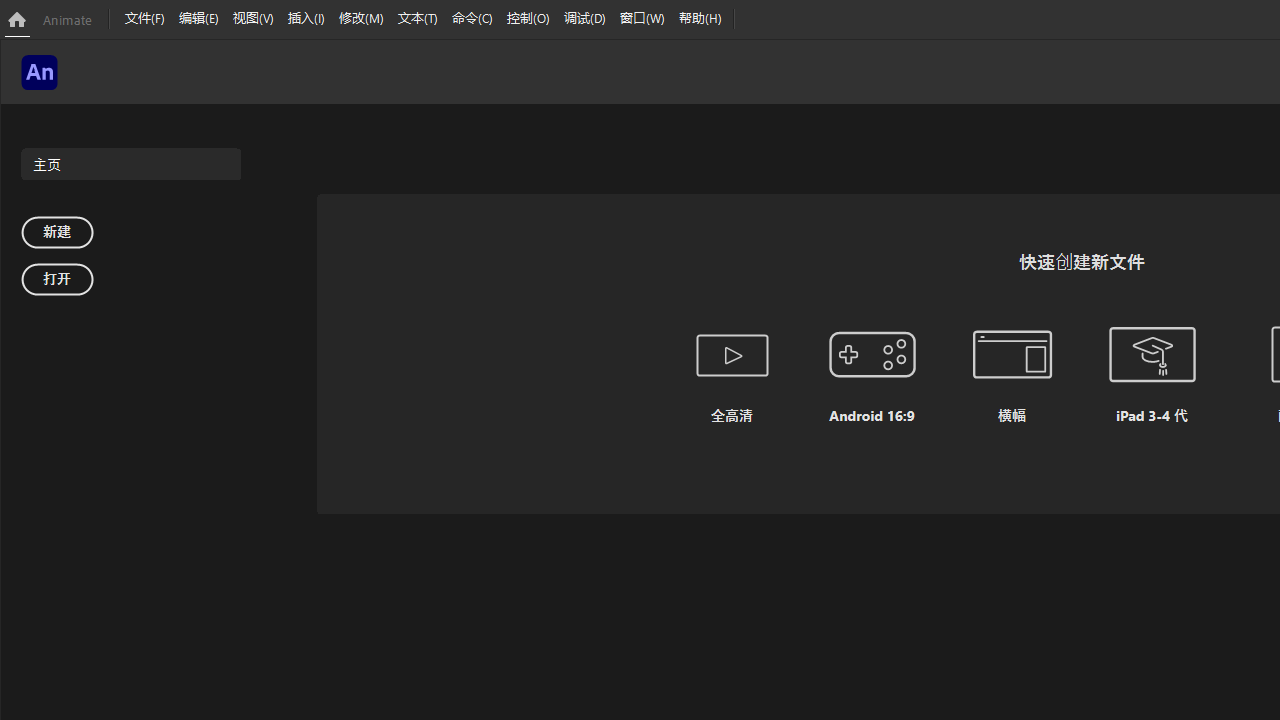1280x720 pixels.
Task: Open the 修改(M) menu
Action: [361, 18]
